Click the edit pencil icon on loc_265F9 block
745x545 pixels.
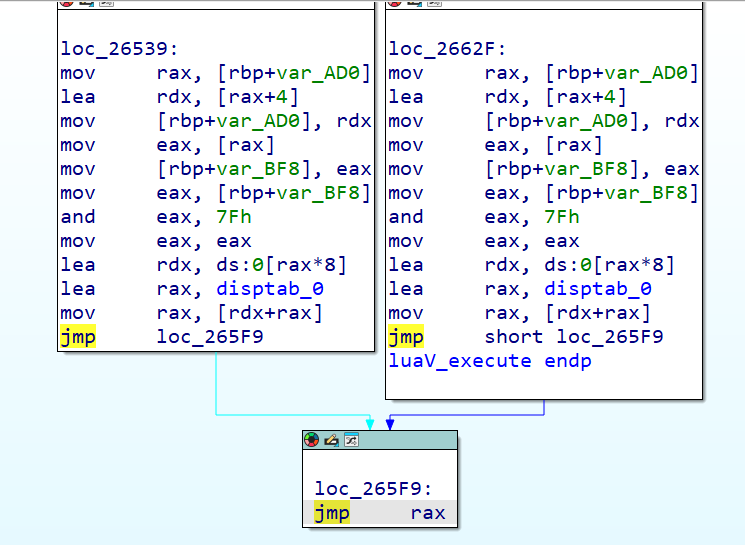coord(331,440)
